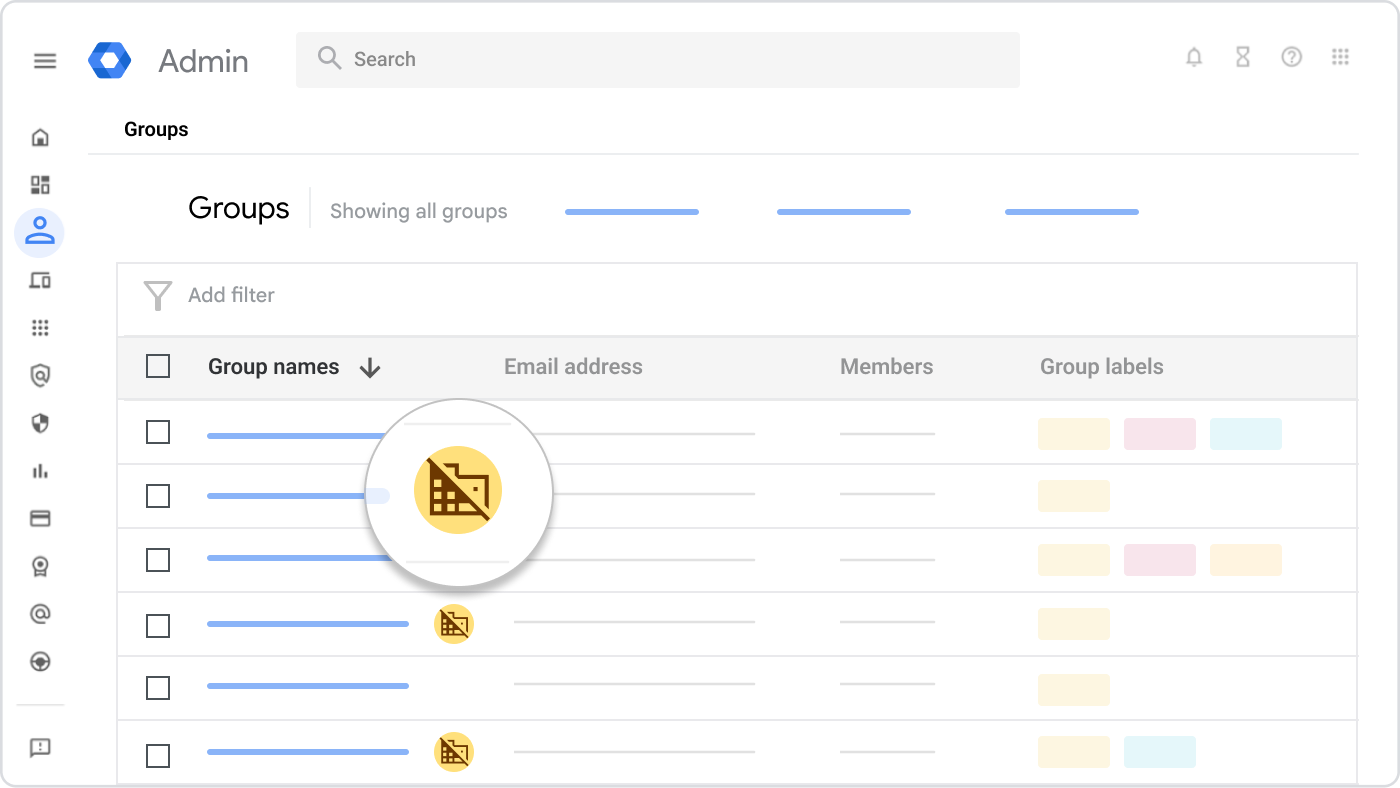This screenshot has width=1400, height=788.
Task: Open the Help question mark icon
Action: click(1292, 58)
